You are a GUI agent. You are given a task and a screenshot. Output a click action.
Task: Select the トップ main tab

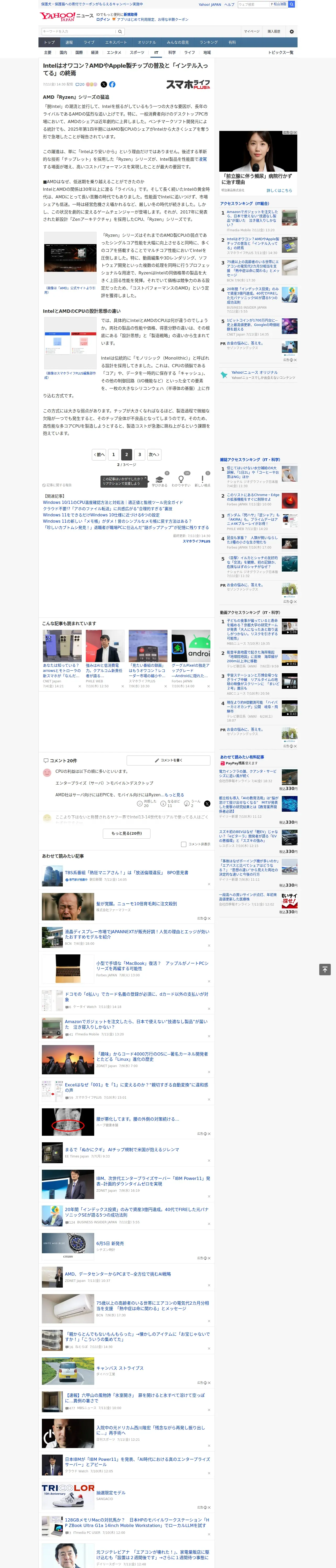point(49,43)
